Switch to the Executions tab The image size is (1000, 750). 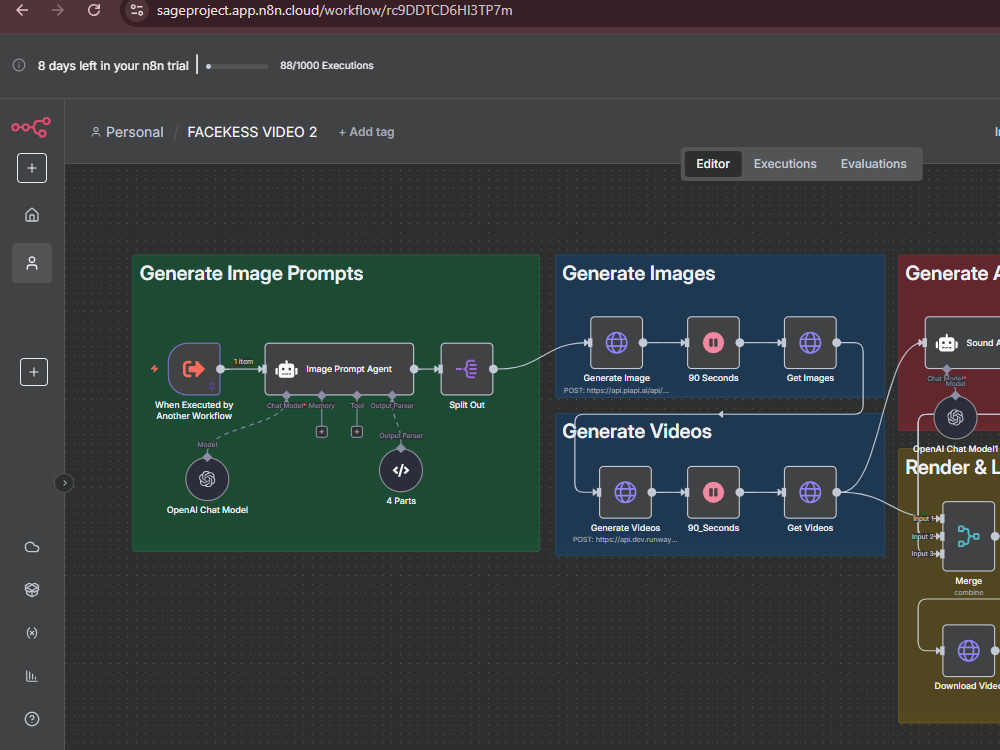tap(784, 164)
